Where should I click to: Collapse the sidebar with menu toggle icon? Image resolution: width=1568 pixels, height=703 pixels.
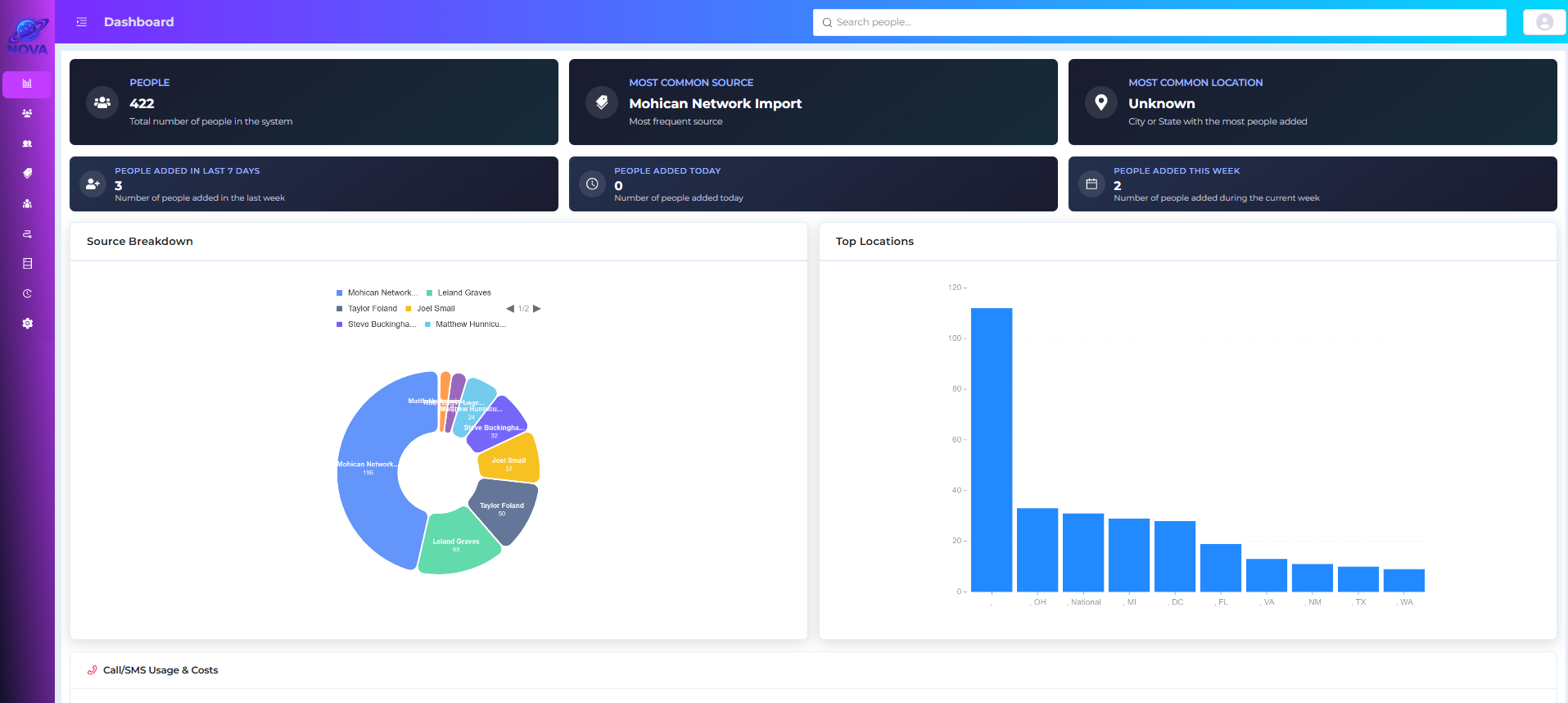82,22
